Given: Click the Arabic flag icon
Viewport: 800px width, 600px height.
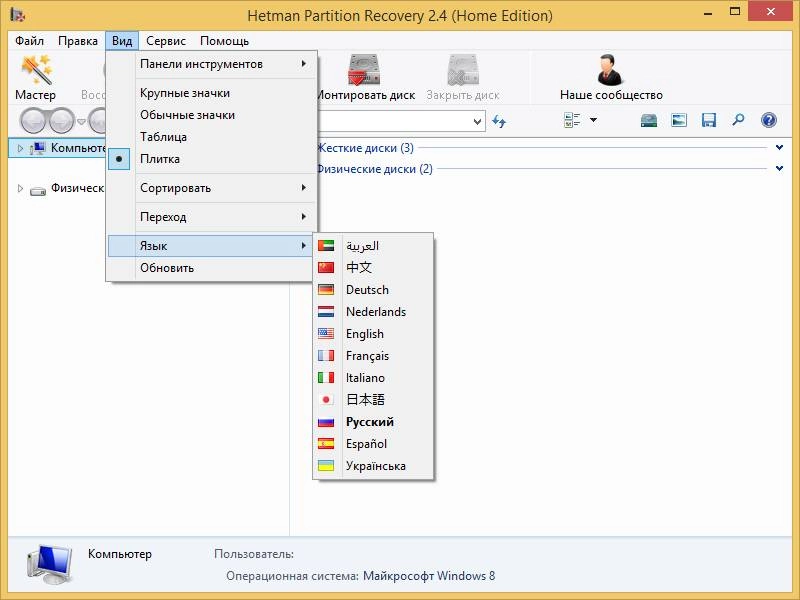Looking at the screenshot, I should [x=326, y=245].
